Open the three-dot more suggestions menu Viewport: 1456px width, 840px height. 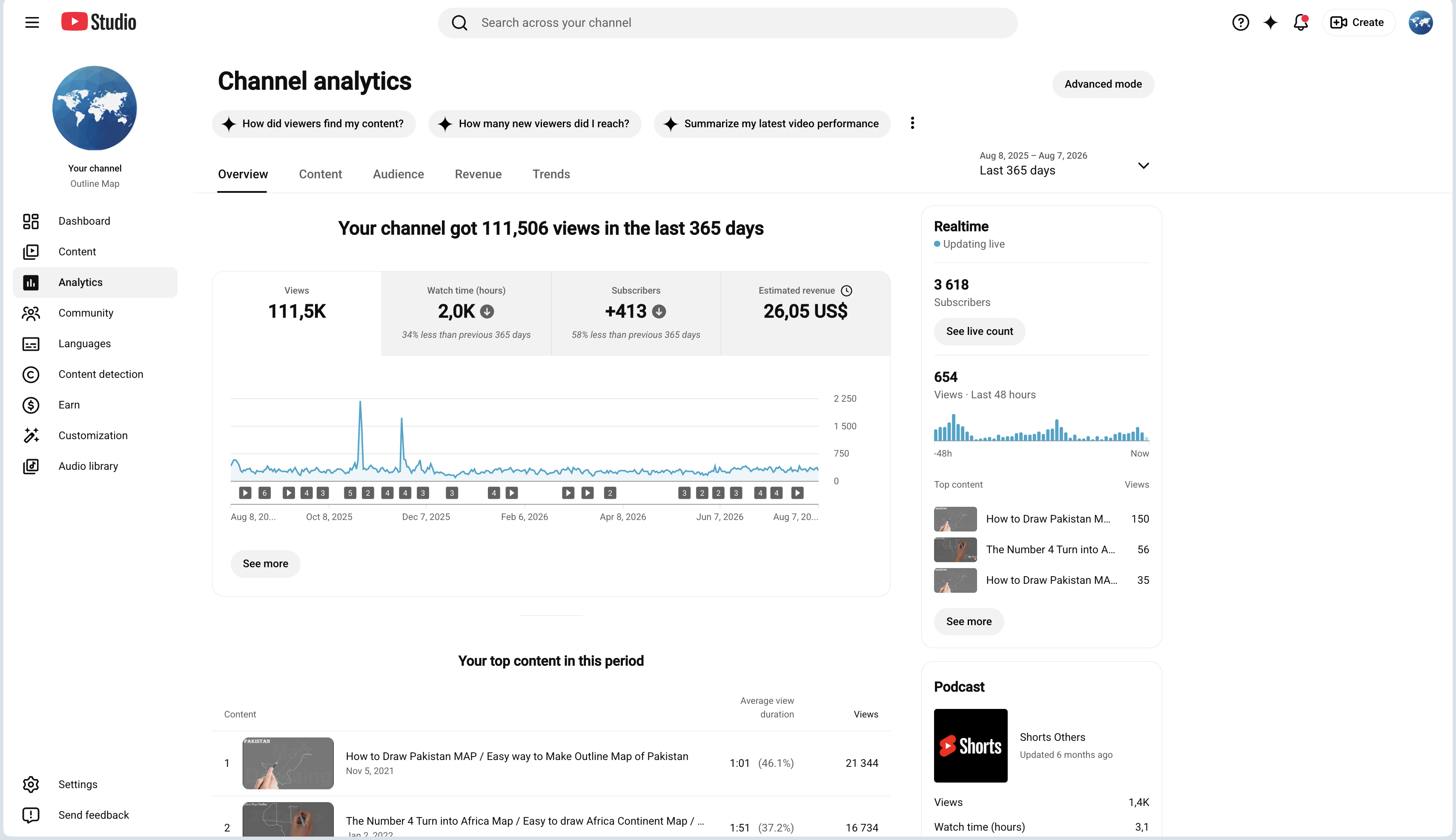[912, 123]
